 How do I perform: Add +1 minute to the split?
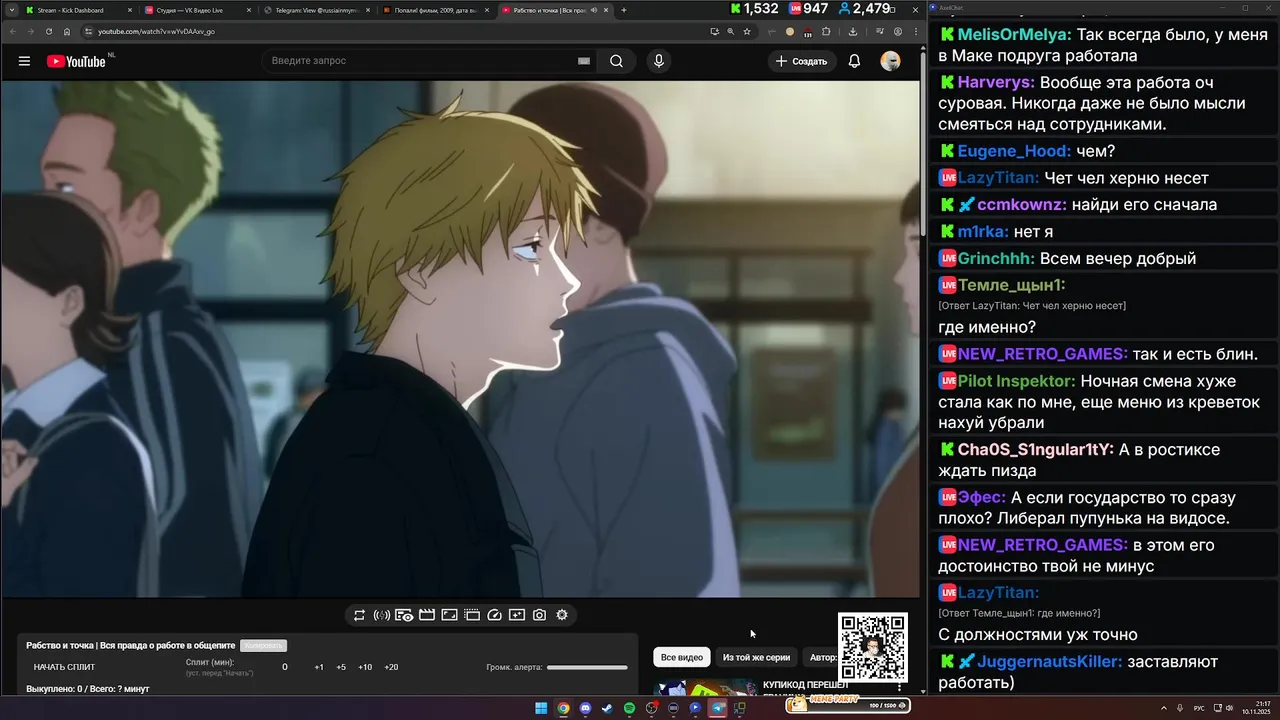point(319,667)
